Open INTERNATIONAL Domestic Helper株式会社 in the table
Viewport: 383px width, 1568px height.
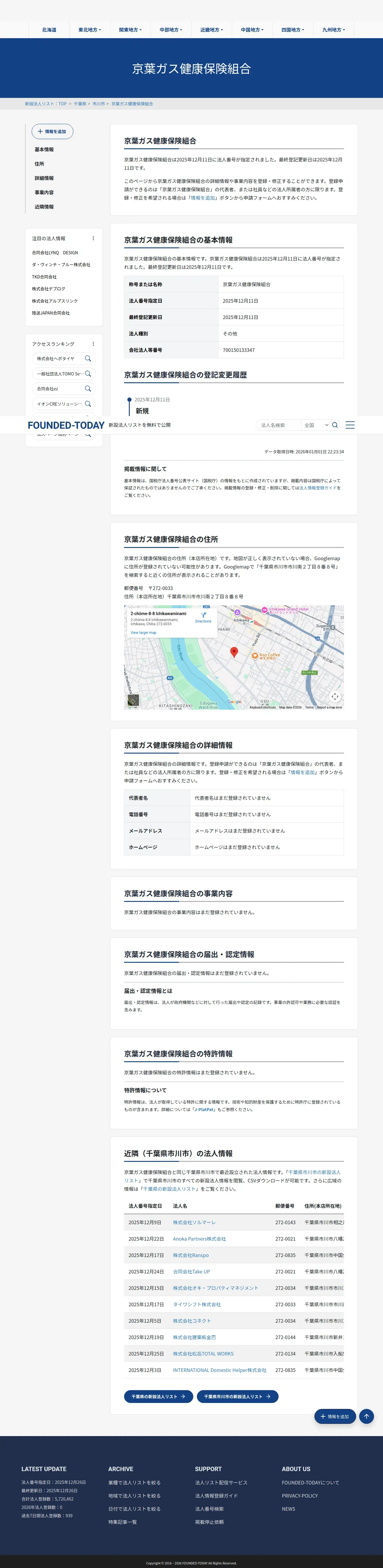(220, 1370)
